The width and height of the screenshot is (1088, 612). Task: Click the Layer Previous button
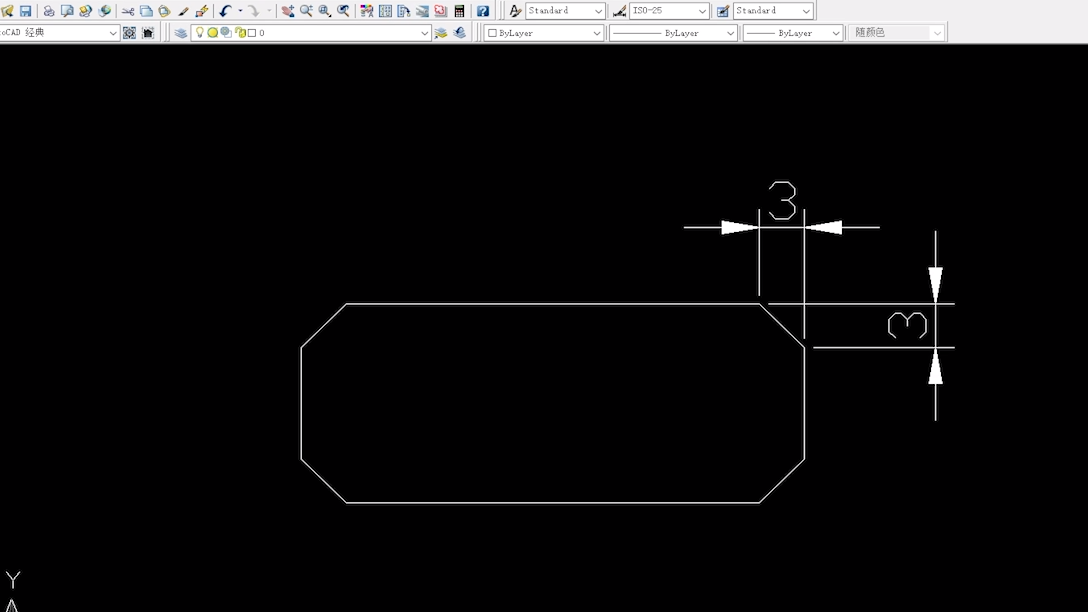click(x=459, y=33)
